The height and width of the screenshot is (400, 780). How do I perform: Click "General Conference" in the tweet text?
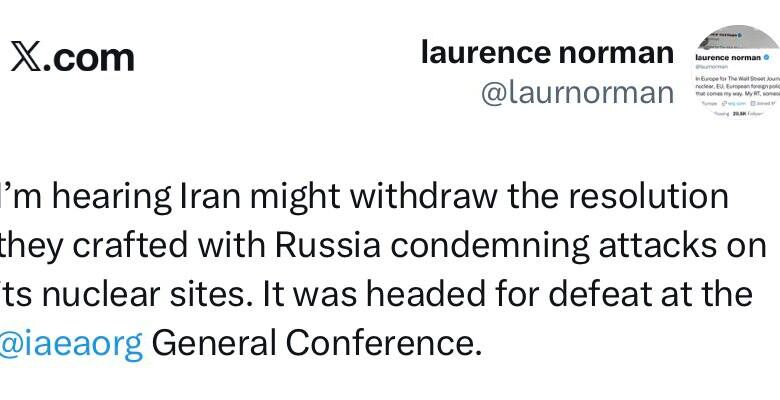click(x=316, y=343)
